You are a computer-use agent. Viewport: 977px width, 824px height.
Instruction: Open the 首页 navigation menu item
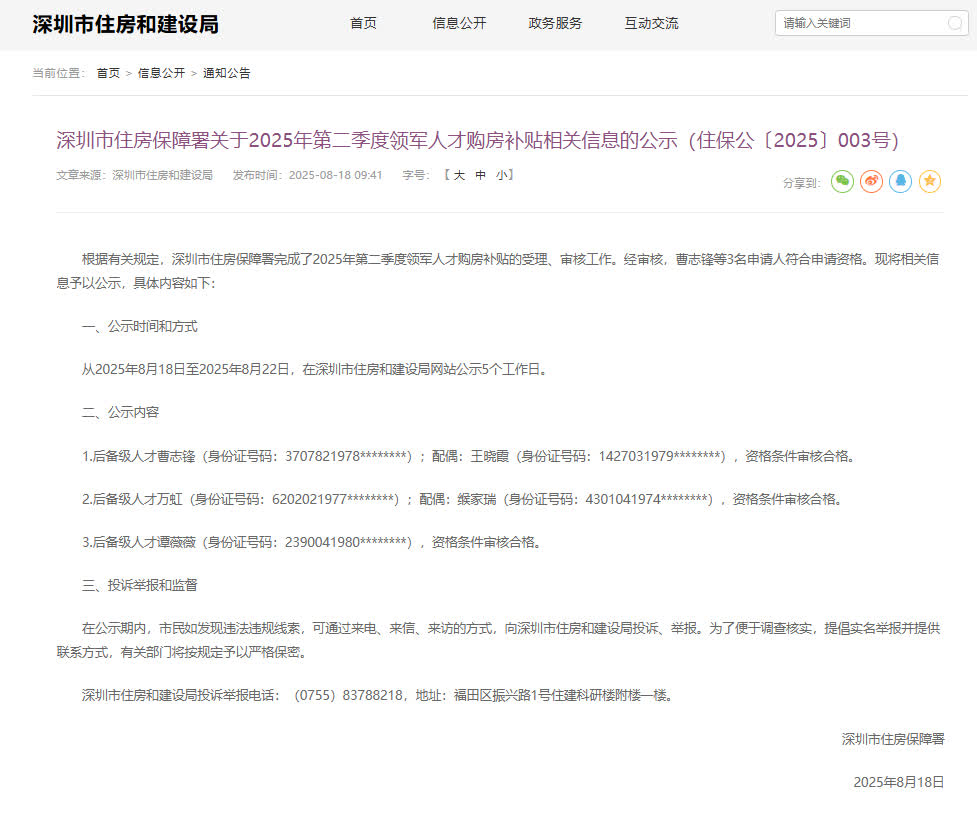(363, 23)
